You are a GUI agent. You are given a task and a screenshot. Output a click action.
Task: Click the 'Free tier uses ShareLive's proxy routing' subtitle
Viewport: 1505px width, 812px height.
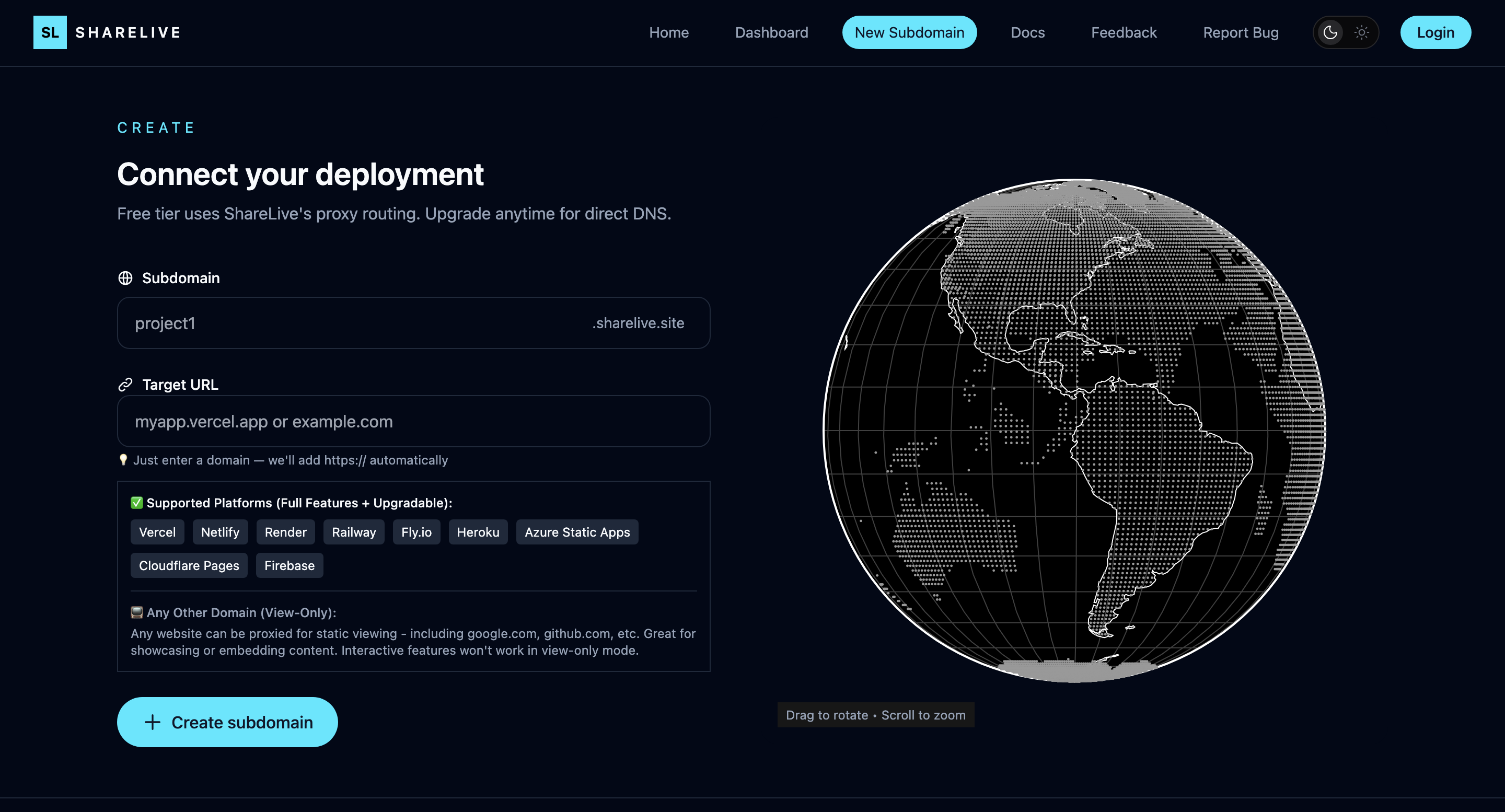(395, 213)
